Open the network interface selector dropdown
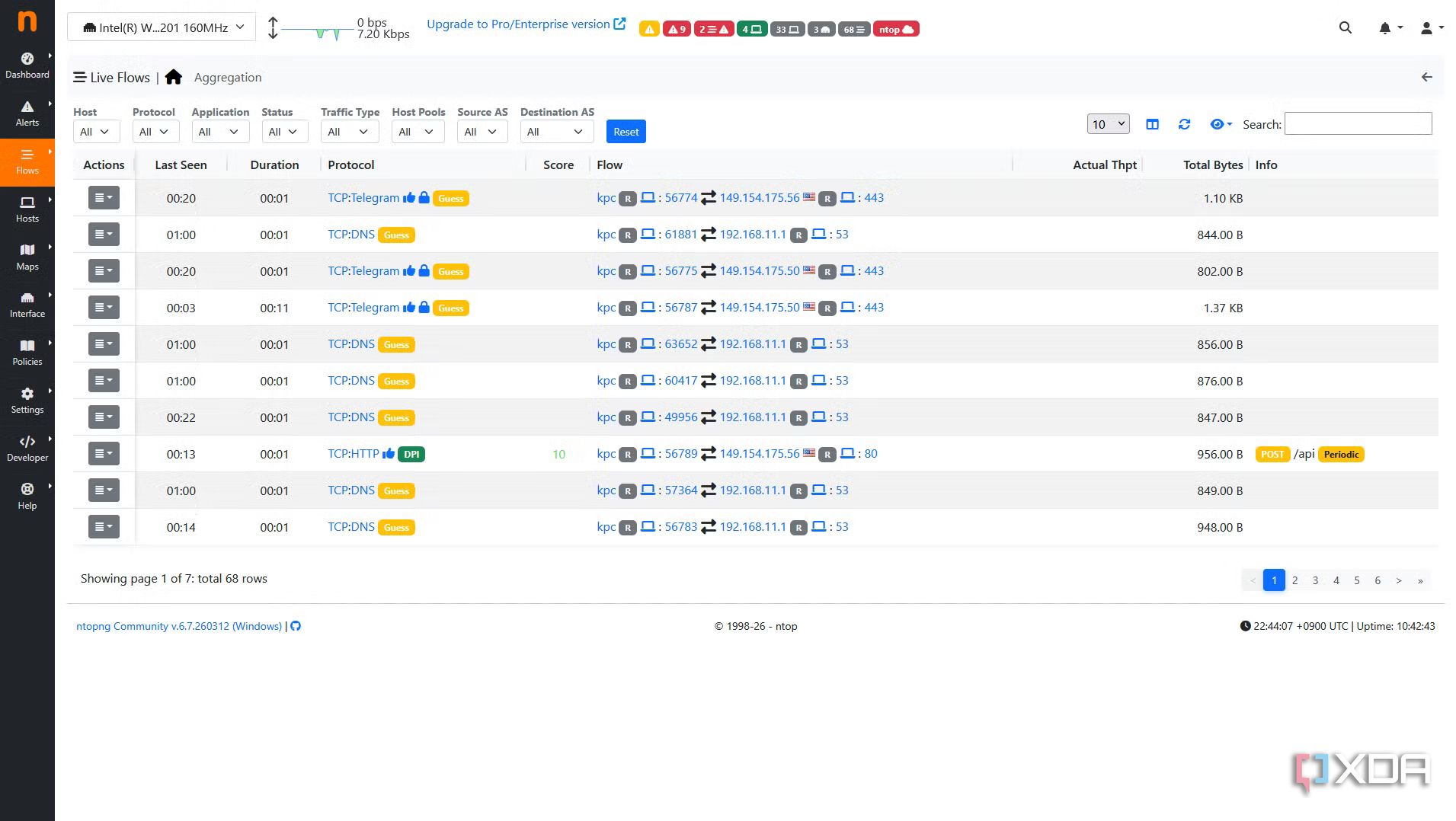 162,27
